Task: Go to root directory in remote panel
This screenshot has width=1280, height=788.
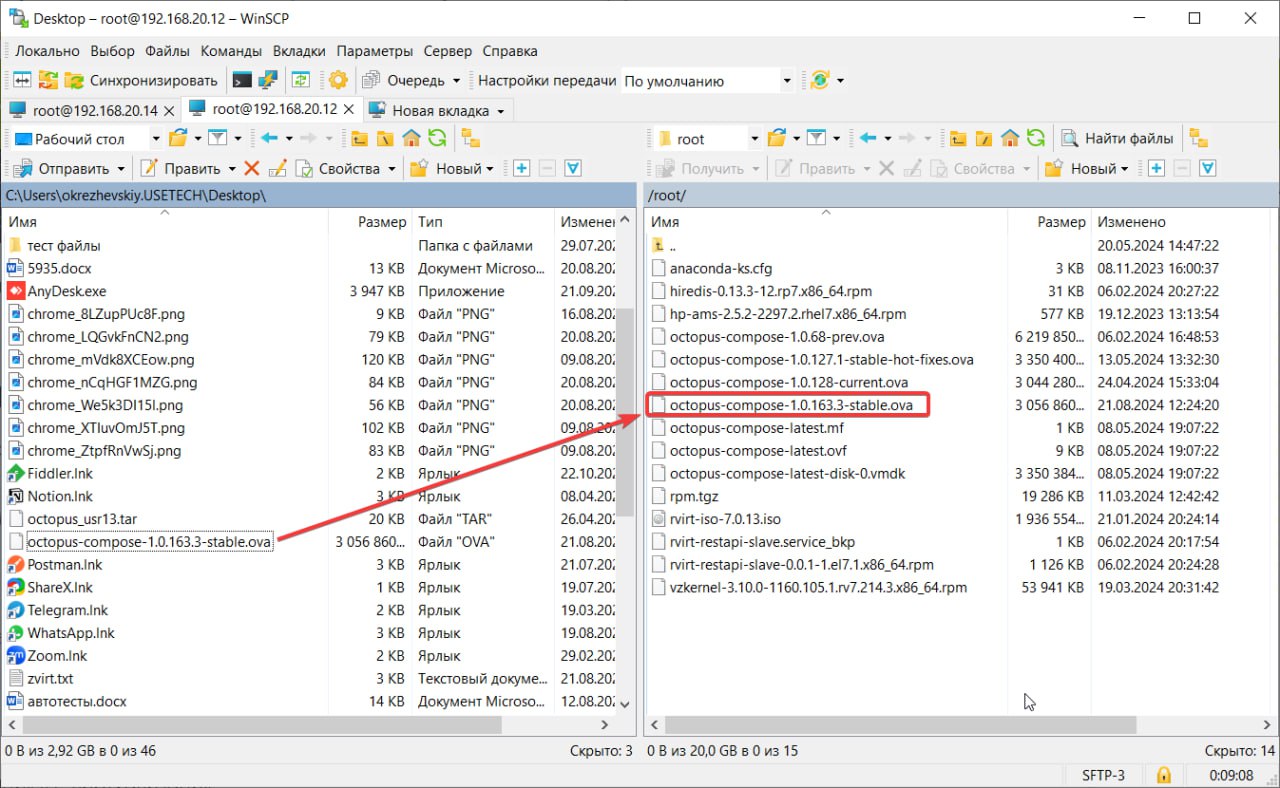Action: click(x=984, y=138)
